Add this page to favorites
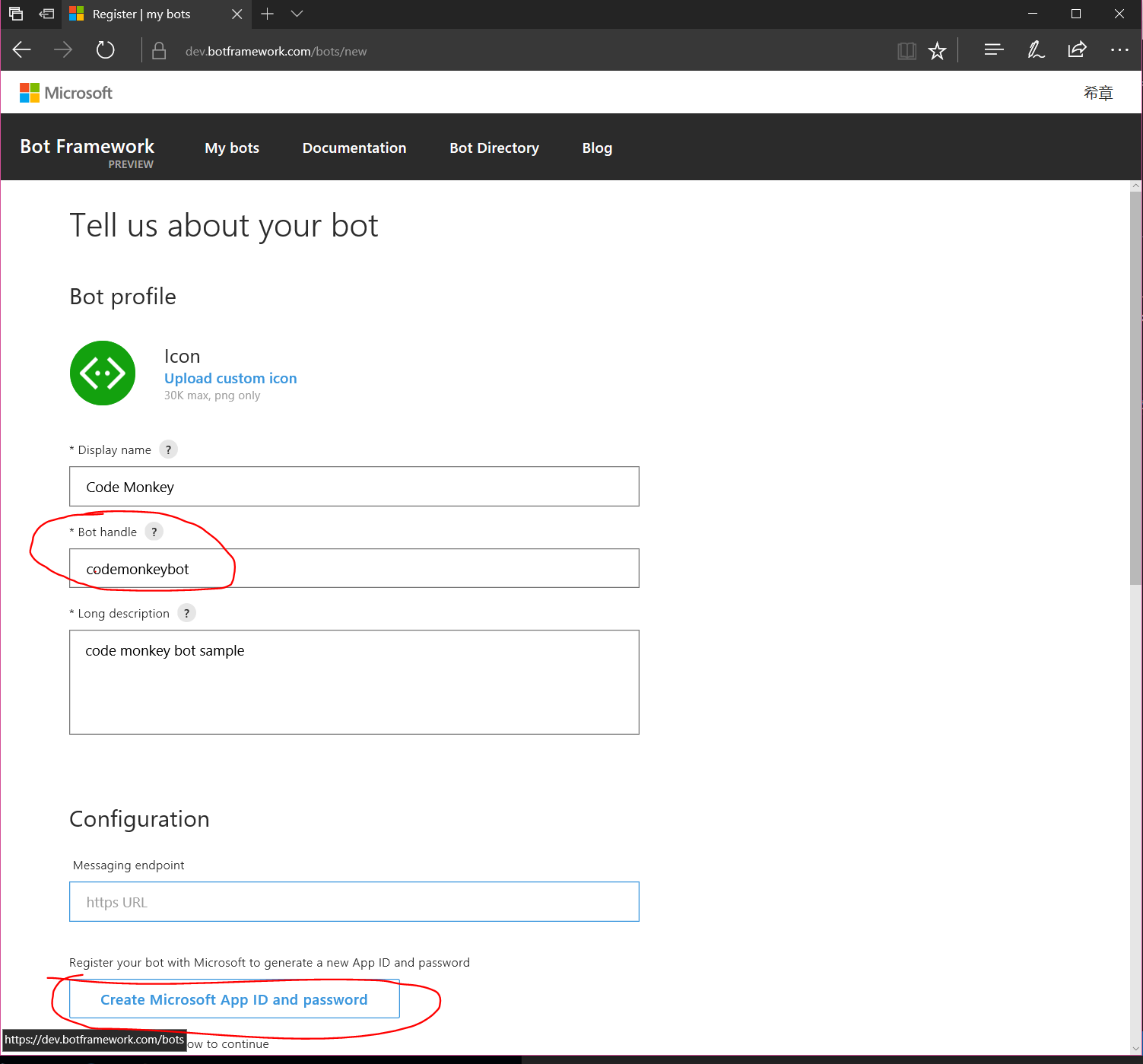 click(x=937, y=50)
